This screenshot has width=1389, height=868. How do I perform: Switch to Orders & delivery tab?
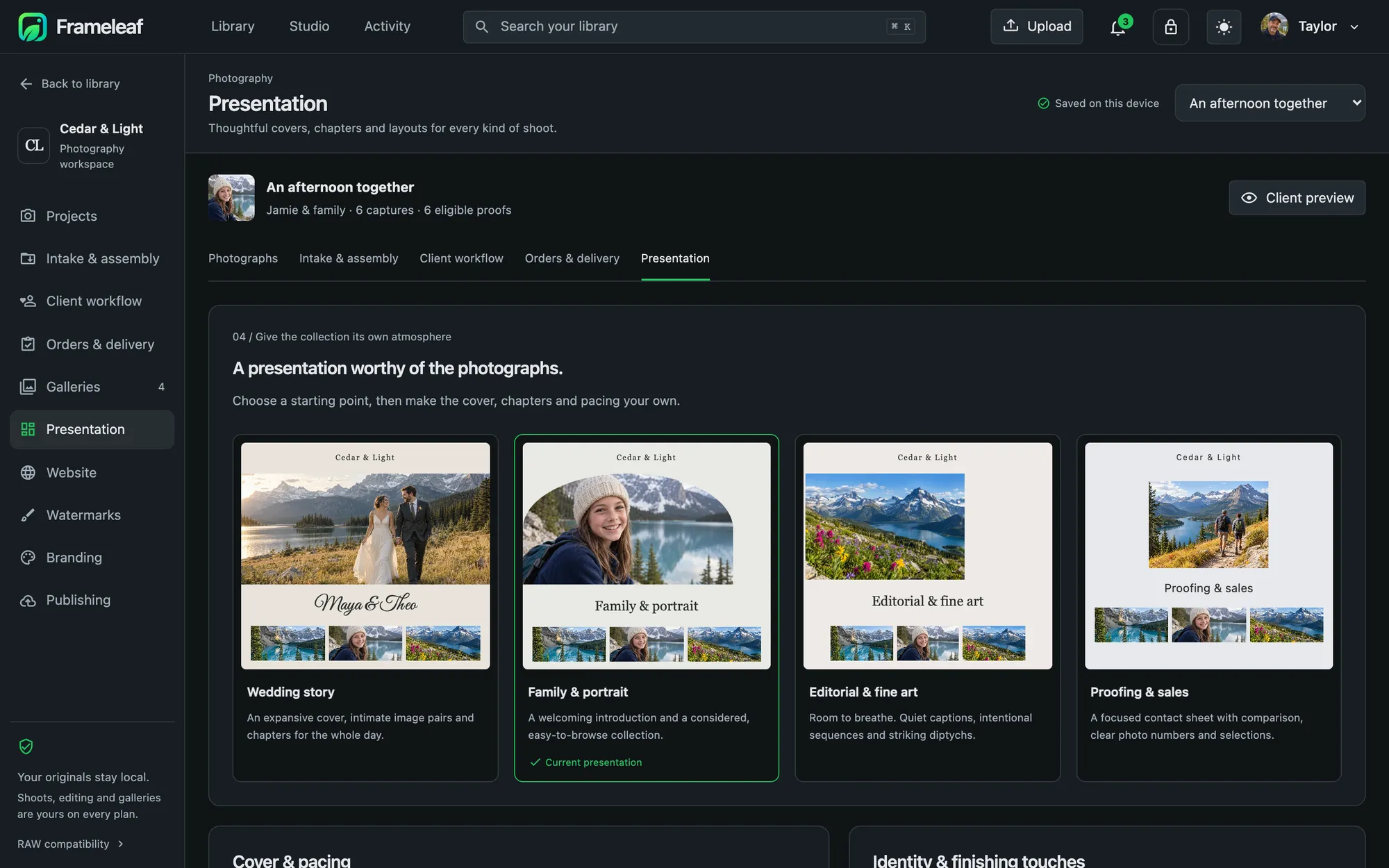pyautogui.click(x=572, y=258)
